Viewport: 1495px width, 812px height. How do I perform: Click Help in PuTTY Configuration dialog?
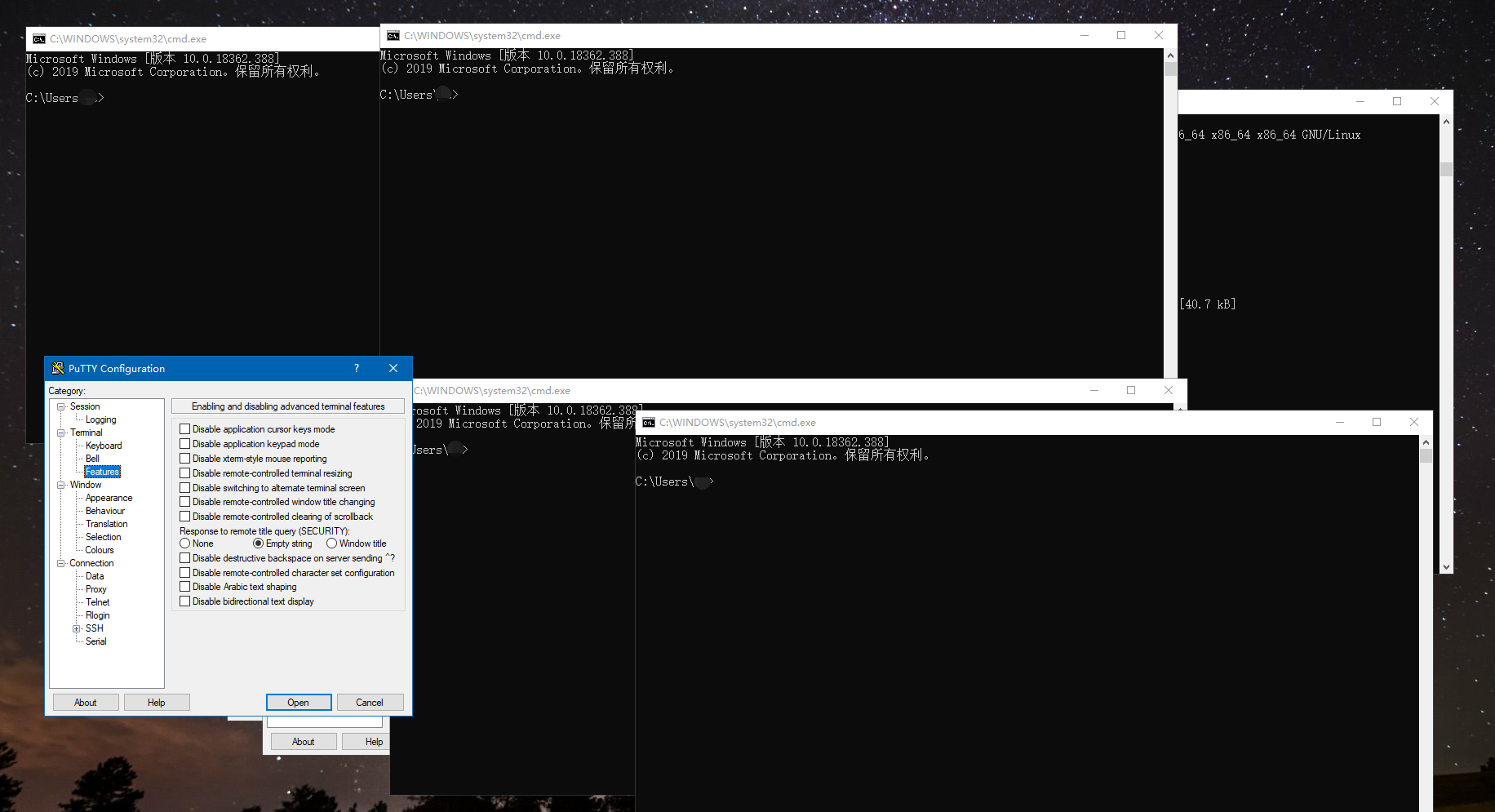(157, 703)
